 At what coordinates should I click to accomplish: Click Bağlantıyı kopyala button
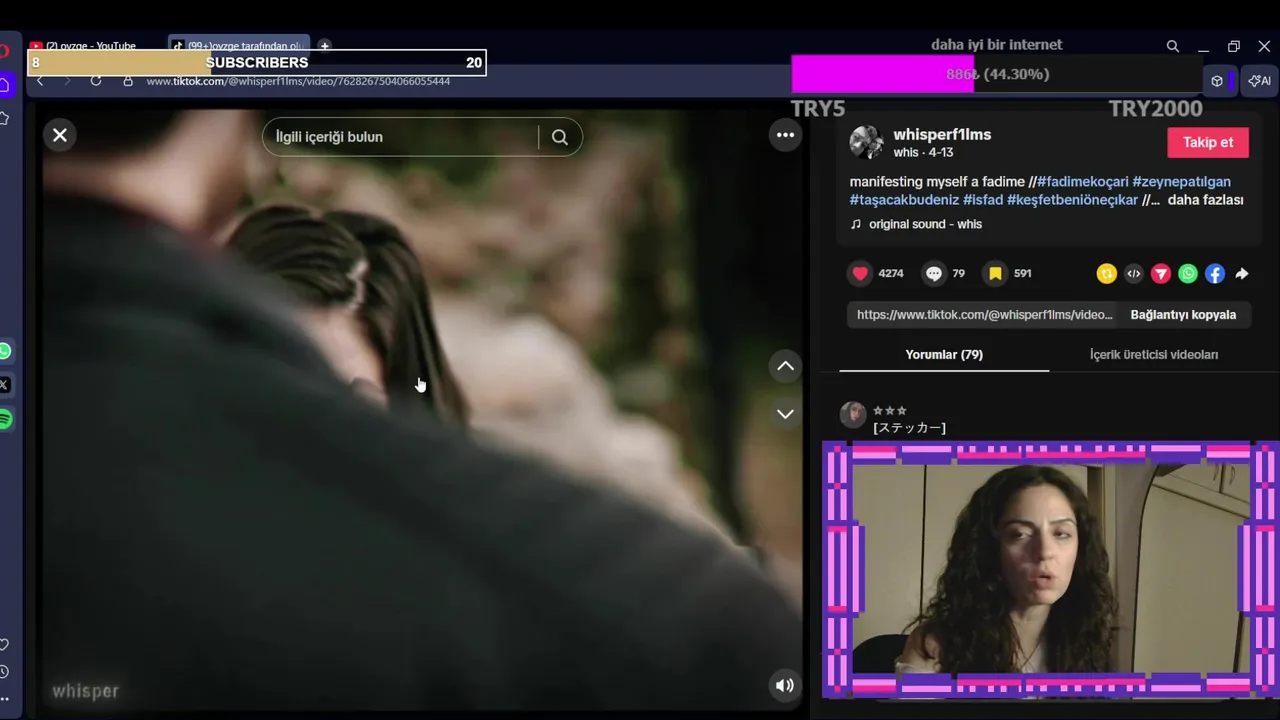pyautogui.click(x=1183, y=314)
